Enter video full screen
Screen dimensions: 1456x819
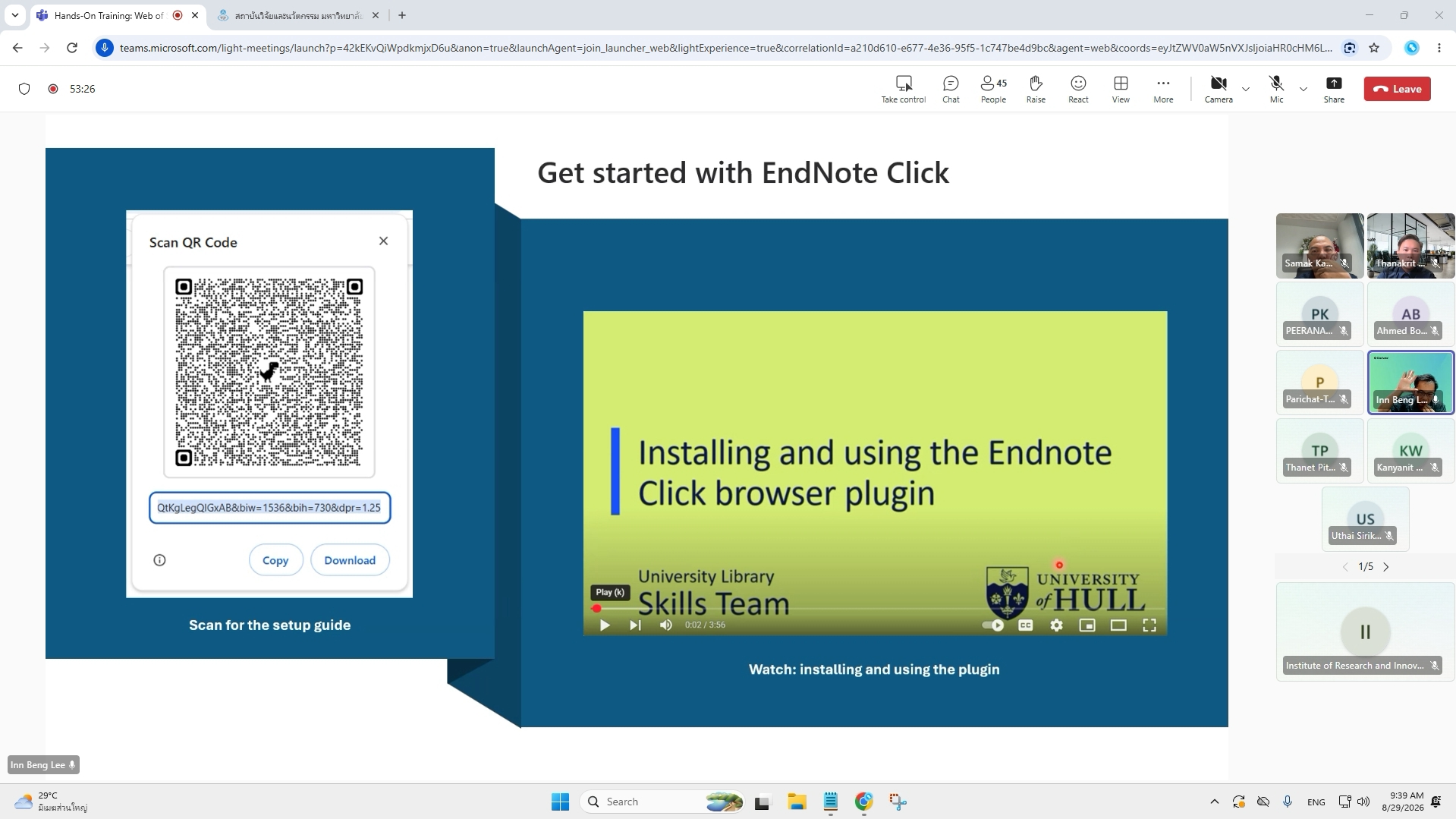[x=1149, y=625]
